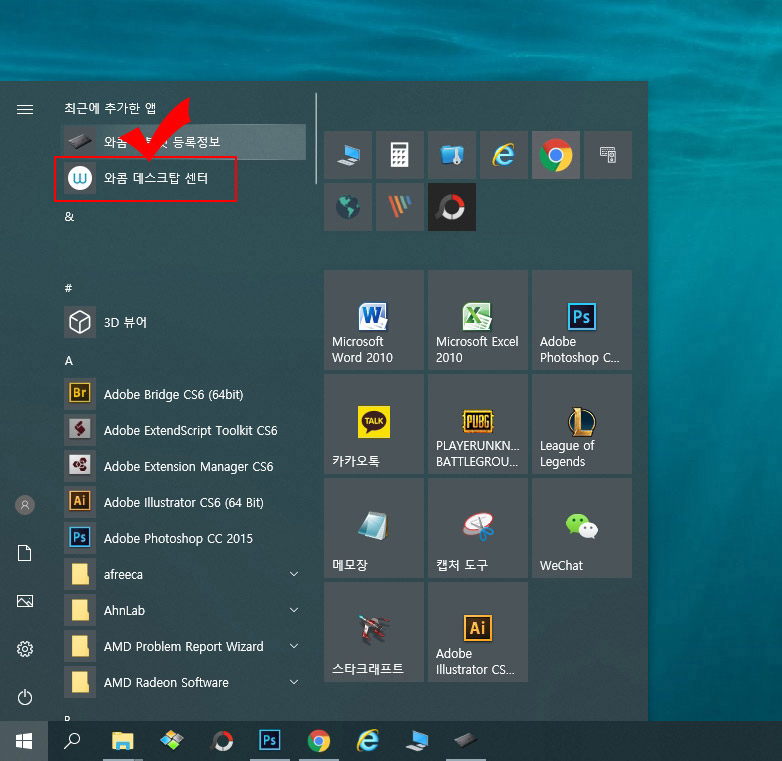
Task: Open the 카카오톡 tile
Action: [374, 424]
